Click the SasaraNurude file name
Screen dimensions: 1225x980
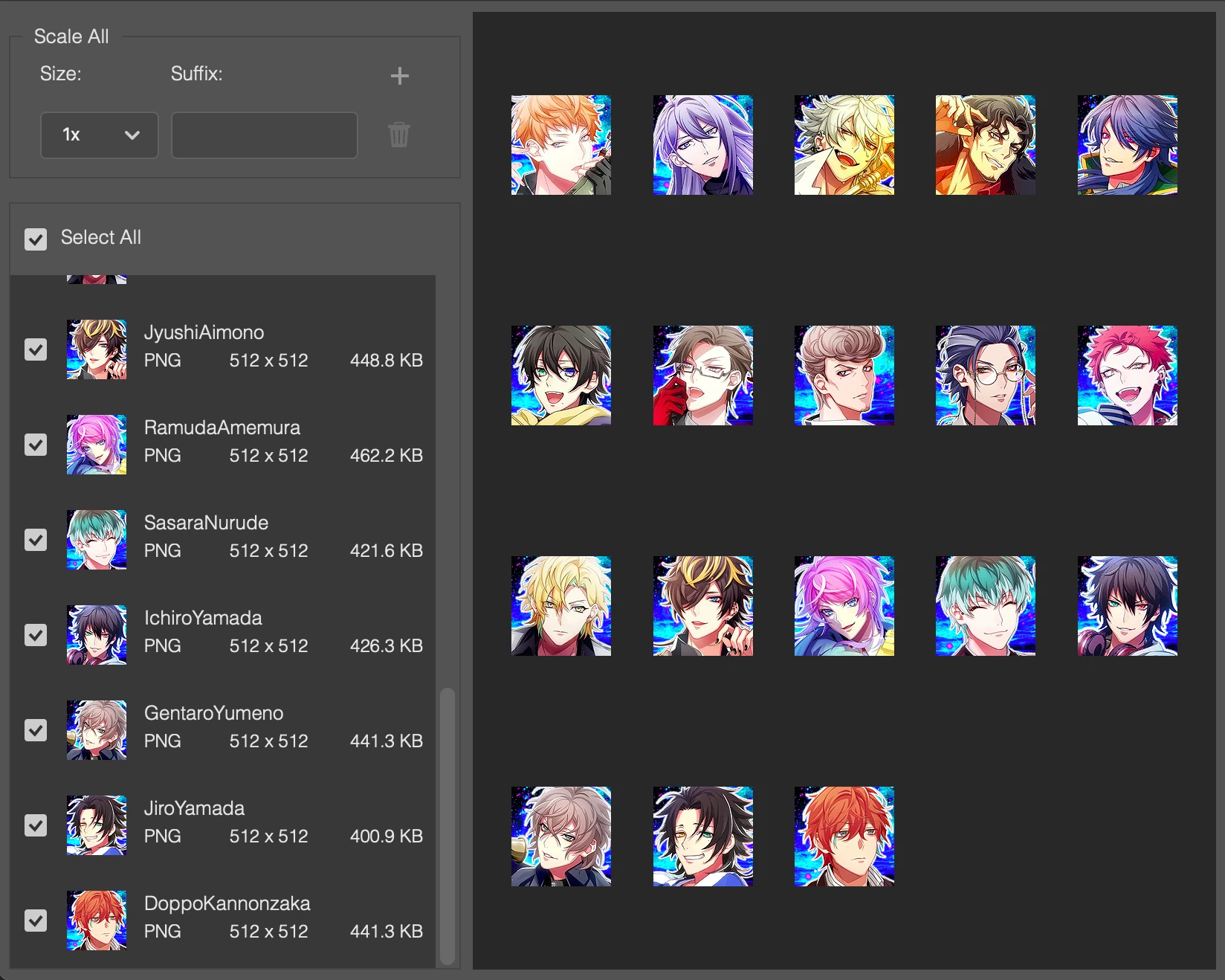206,523
